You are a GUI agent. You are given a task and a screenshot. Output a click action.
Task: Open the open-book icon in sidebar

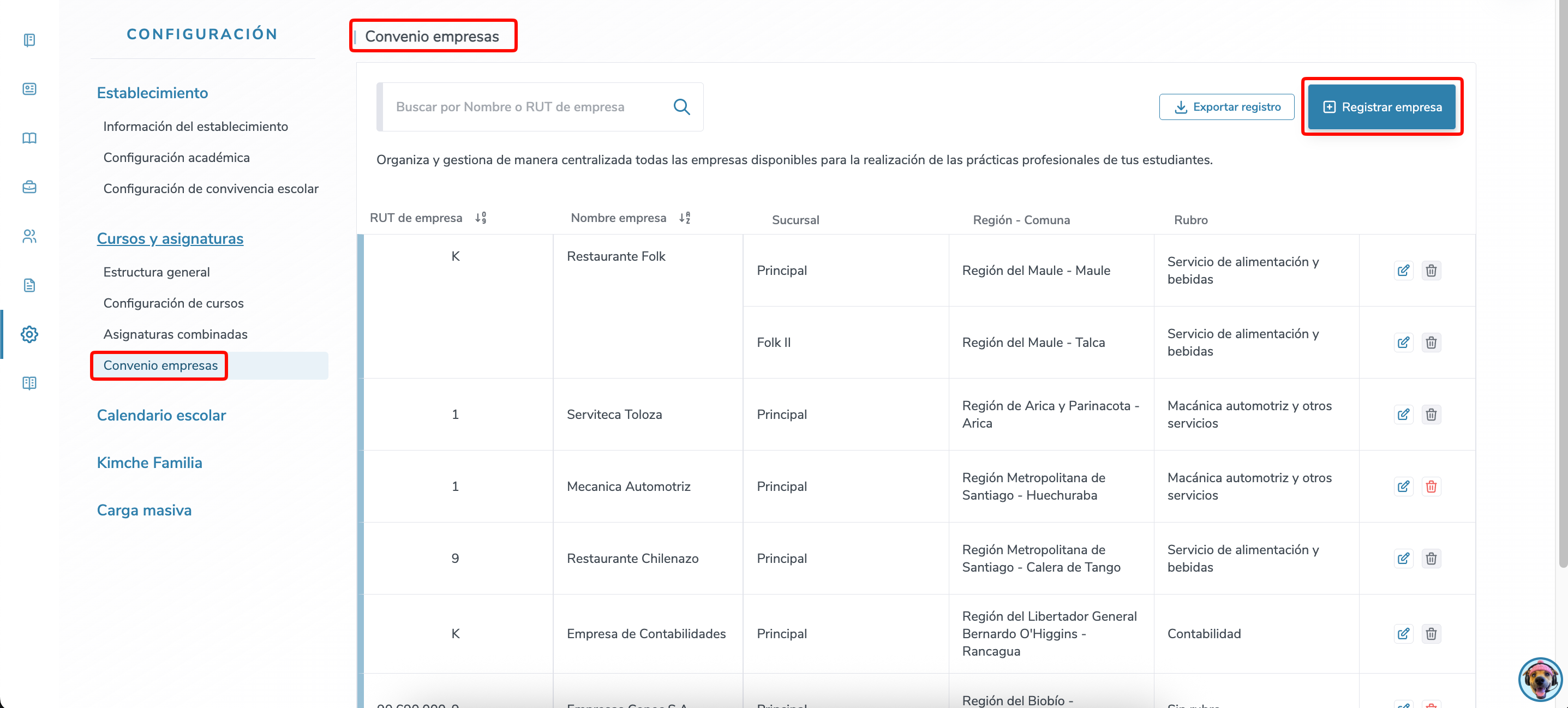coord(29,138)
